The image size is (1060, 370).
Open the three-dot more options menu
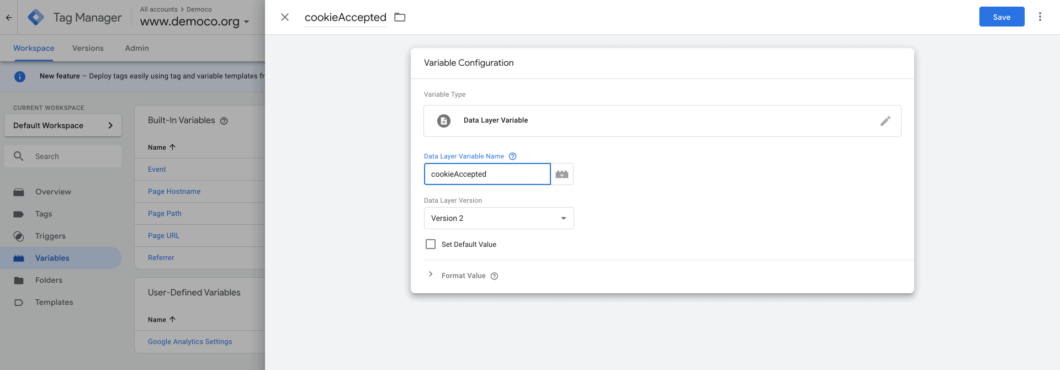point(1040,17)
